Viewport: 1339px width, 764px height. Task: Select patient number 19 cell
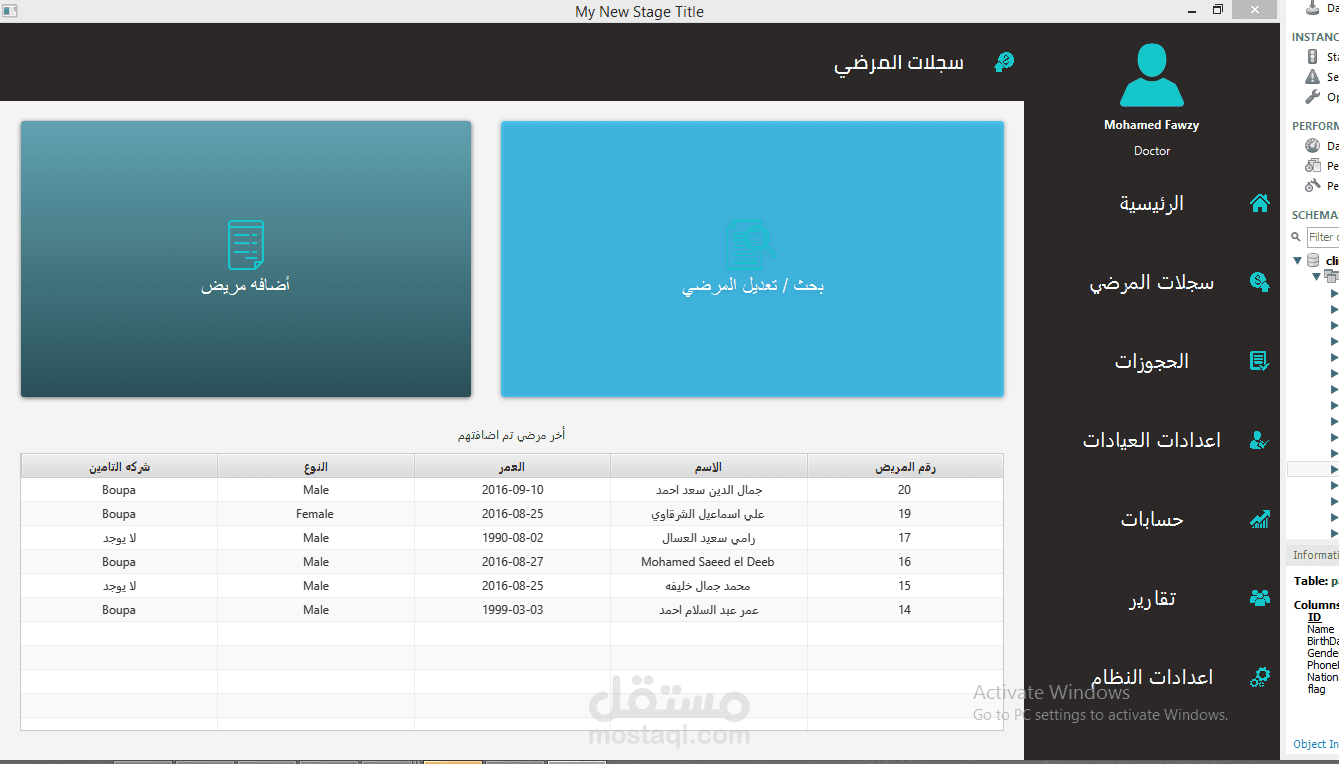[905, 514]
